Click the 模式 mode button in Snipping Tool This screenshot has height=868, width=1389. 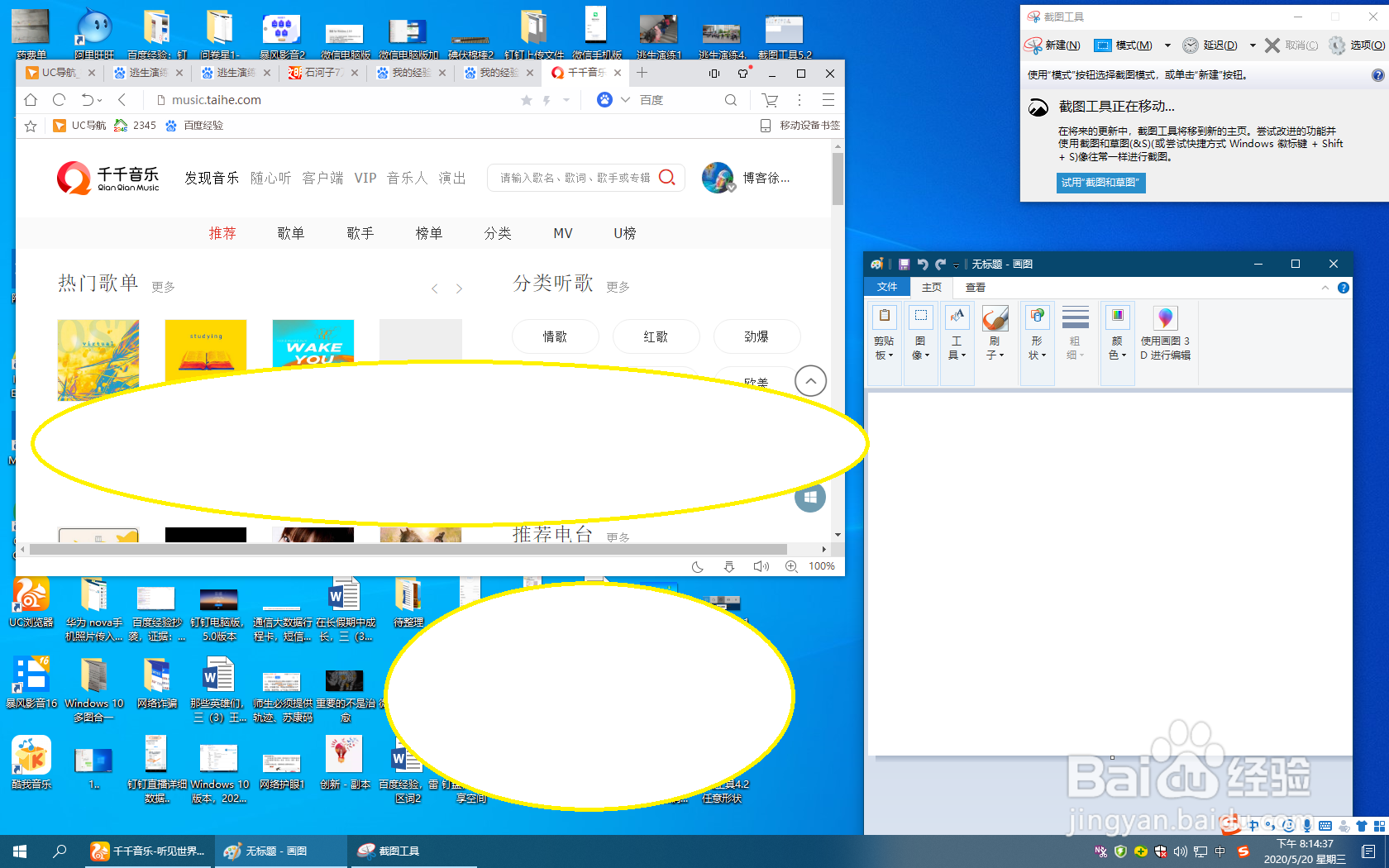(x=1124, y=45)
